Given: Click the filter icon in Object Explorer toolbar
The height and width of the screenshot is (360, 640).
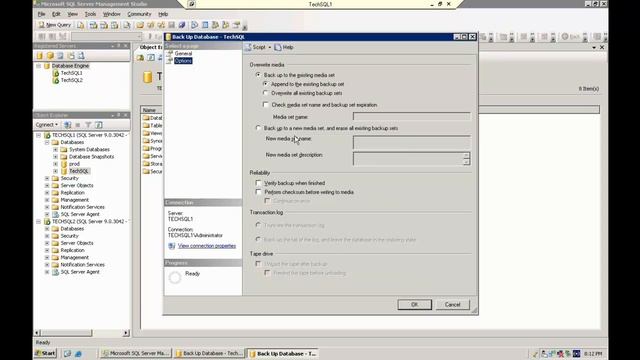Looking at the screenshot, I should 88,124.
